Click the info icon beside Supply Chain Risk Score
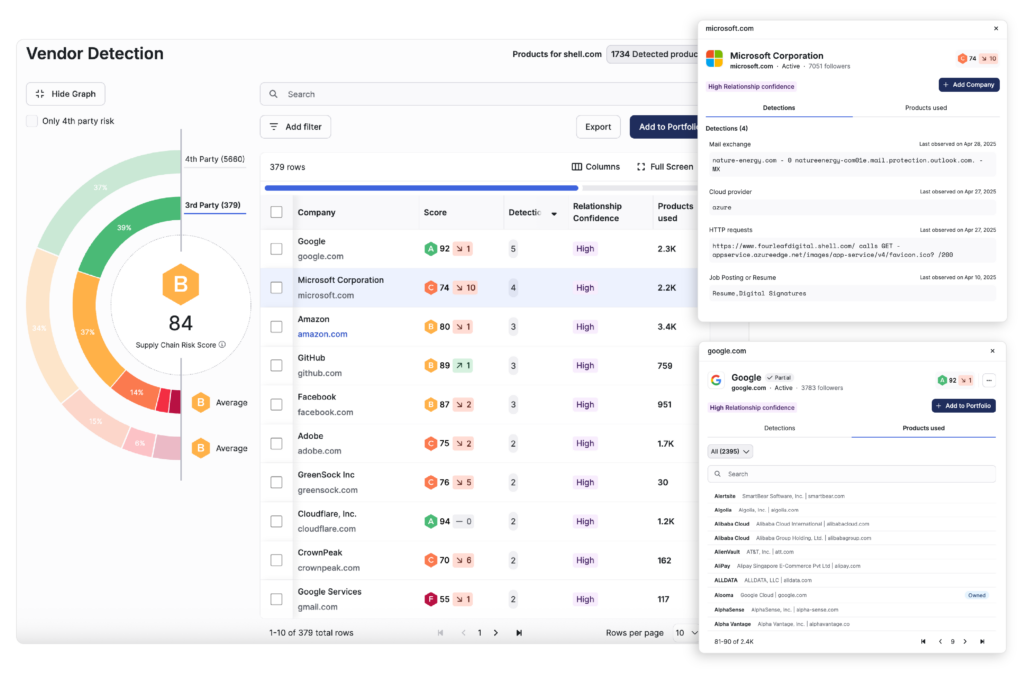 [223, 345]
